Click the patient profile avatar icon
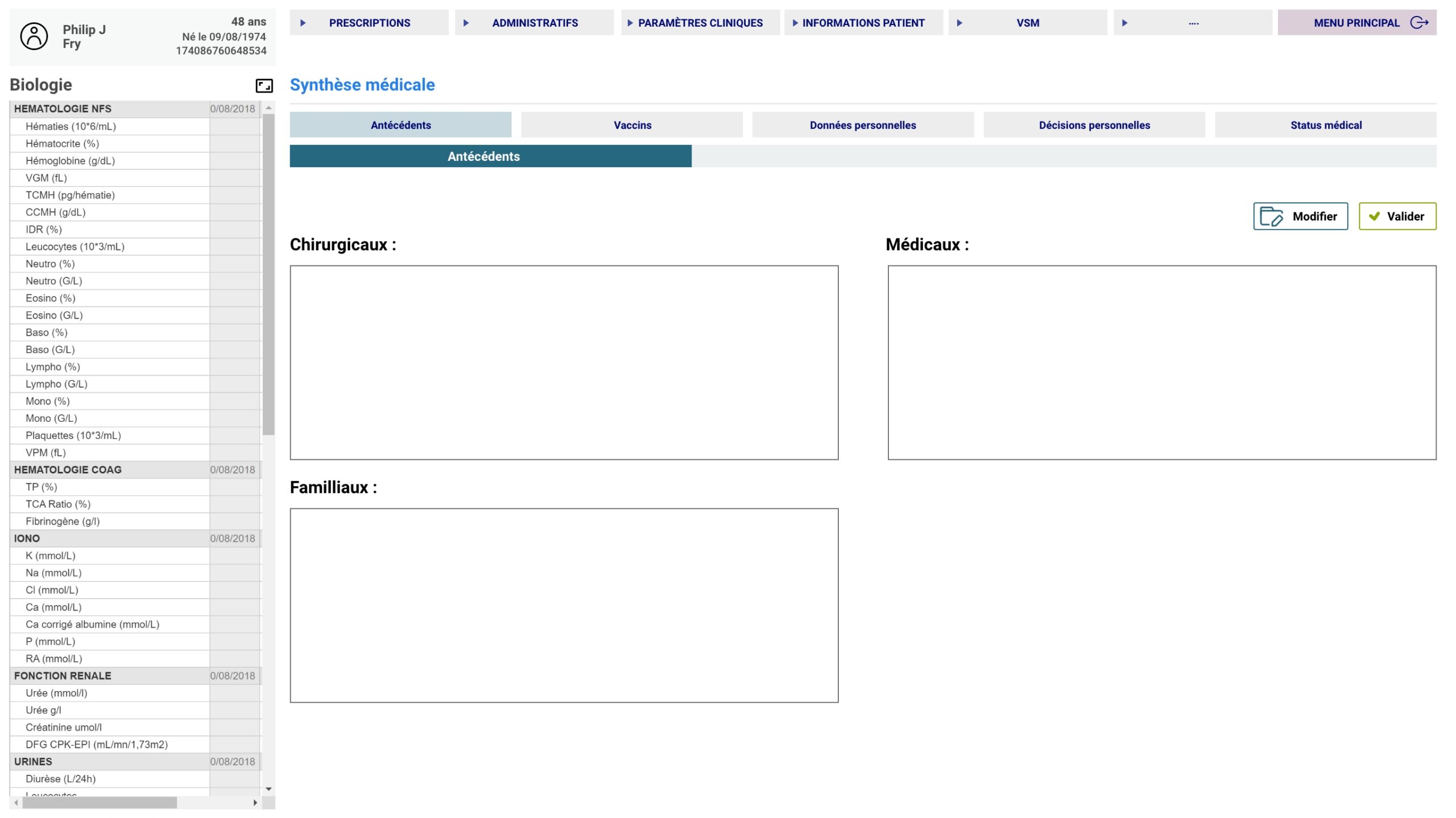This screenshot has width=1456, height=818. coord(34,36)
